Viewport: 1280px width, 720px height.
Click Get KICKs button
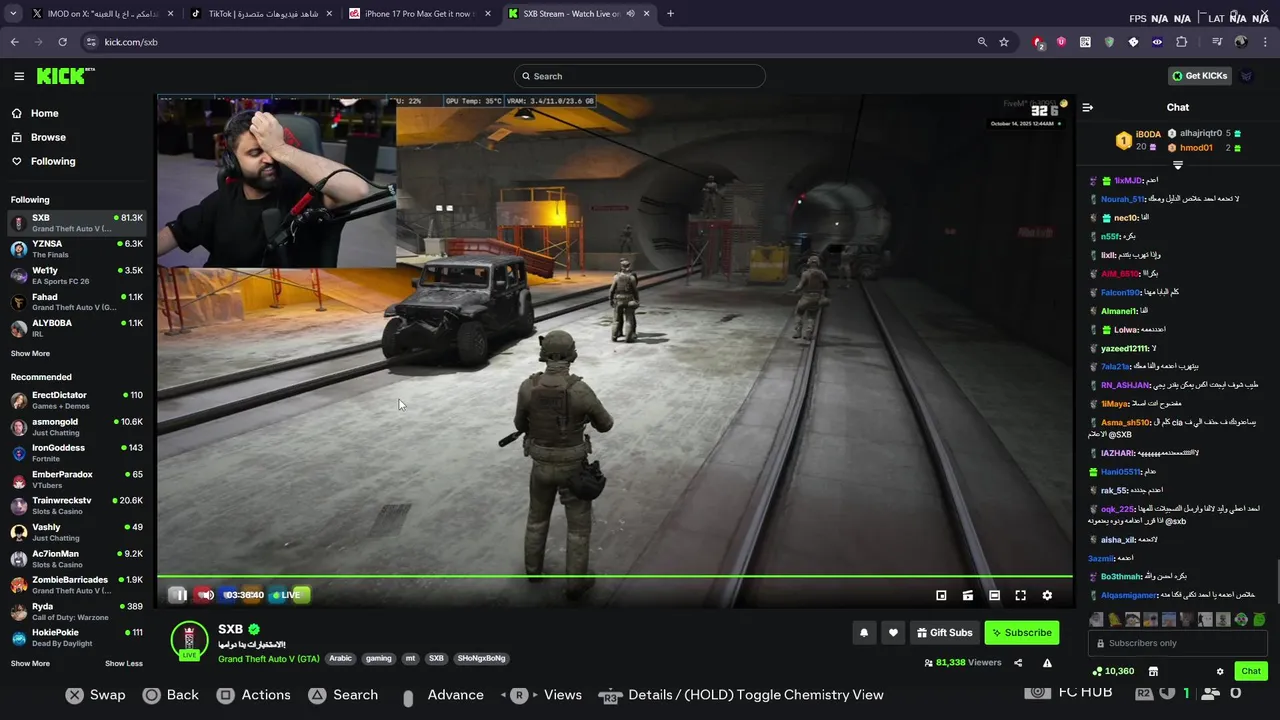click(x=1199, y=76)
